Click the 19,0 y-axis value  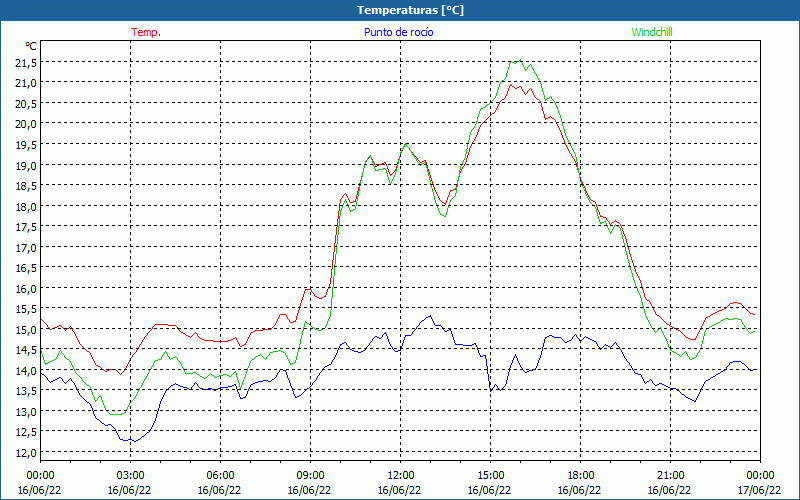[x=26, y=165]
